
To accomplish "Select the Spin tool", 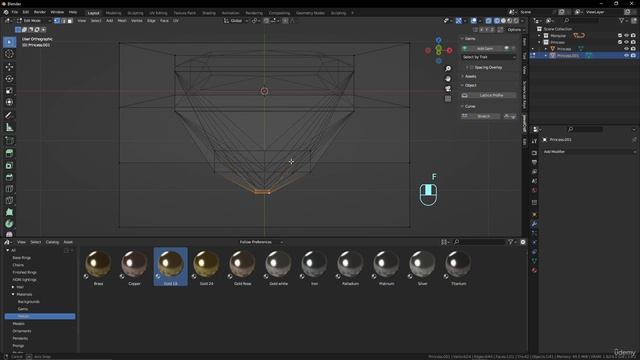I will point(9,224).
